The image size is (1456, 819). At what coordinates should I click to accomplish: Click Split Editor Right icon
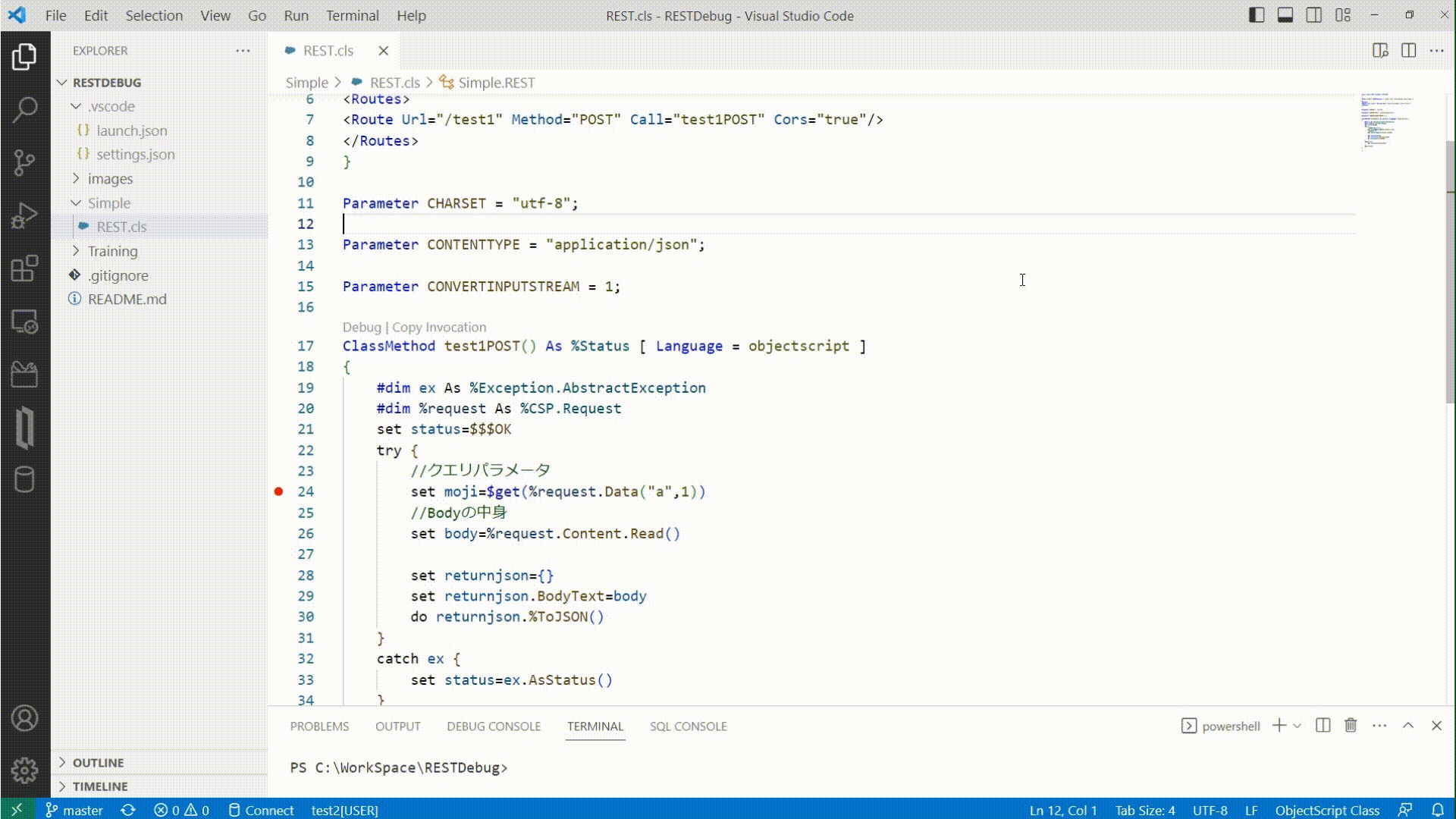(1408, 51)
